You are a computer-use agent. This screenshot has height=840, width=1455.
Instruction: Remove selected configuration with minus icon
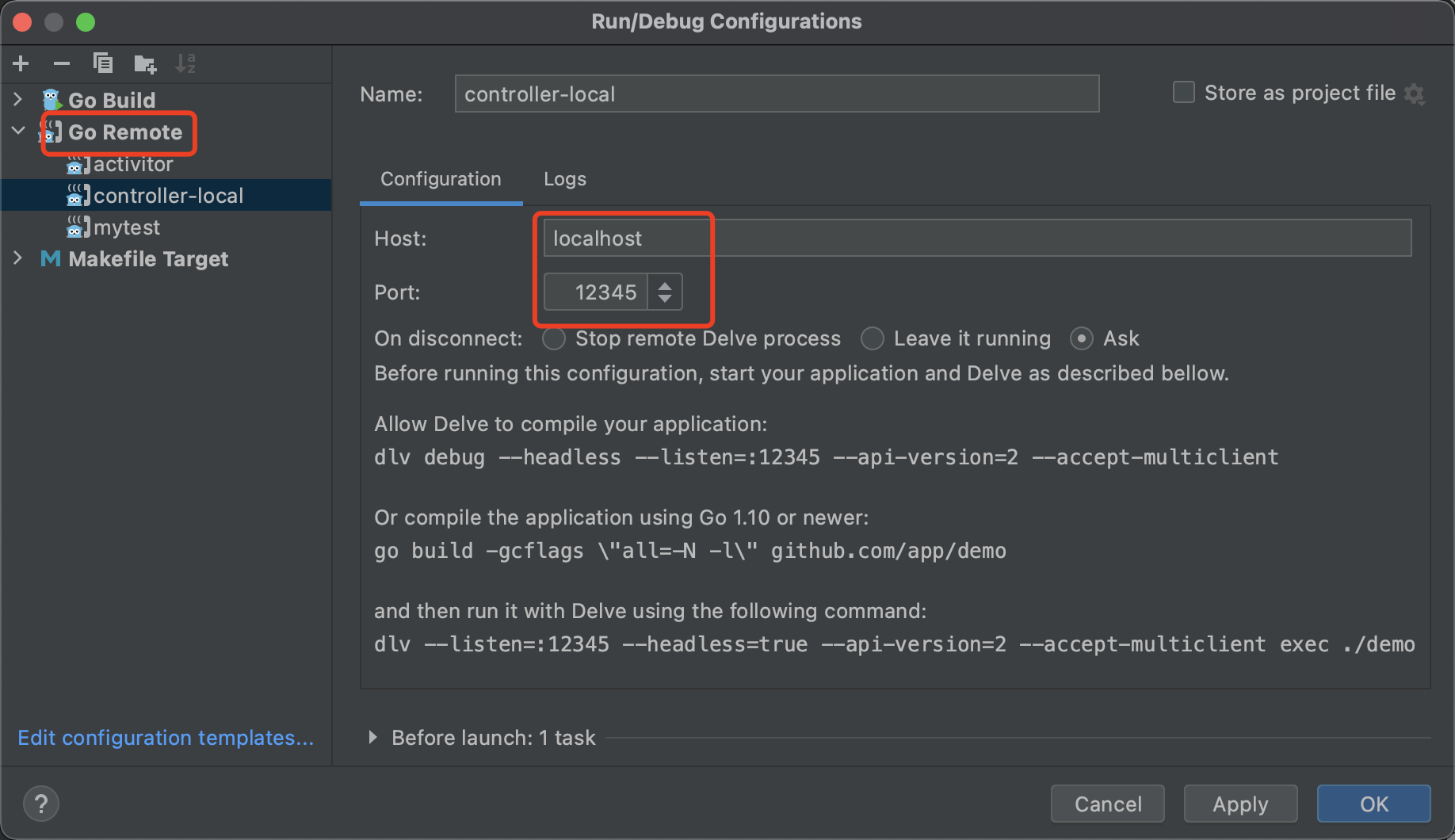click(x=62, y=63)
